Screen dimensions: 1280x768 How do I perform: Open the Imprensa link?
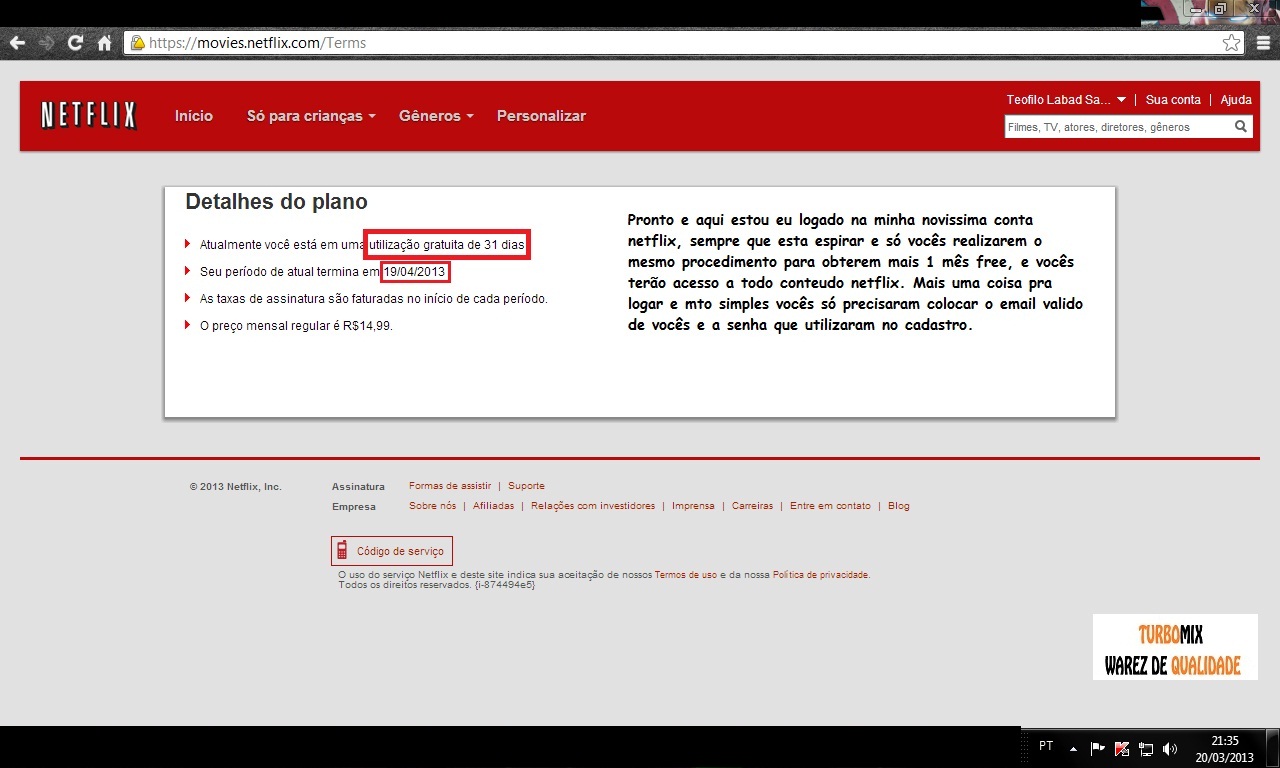click(x=693, y=506)
